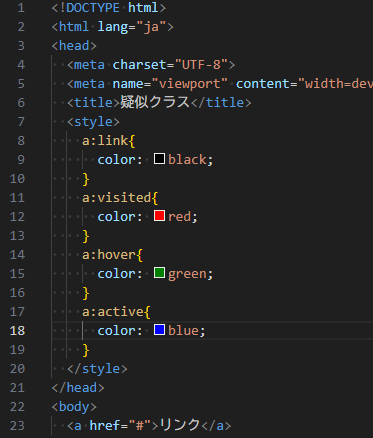373x438 pixels.
Task: Click the "#" href value
Action: pos(139,426)
